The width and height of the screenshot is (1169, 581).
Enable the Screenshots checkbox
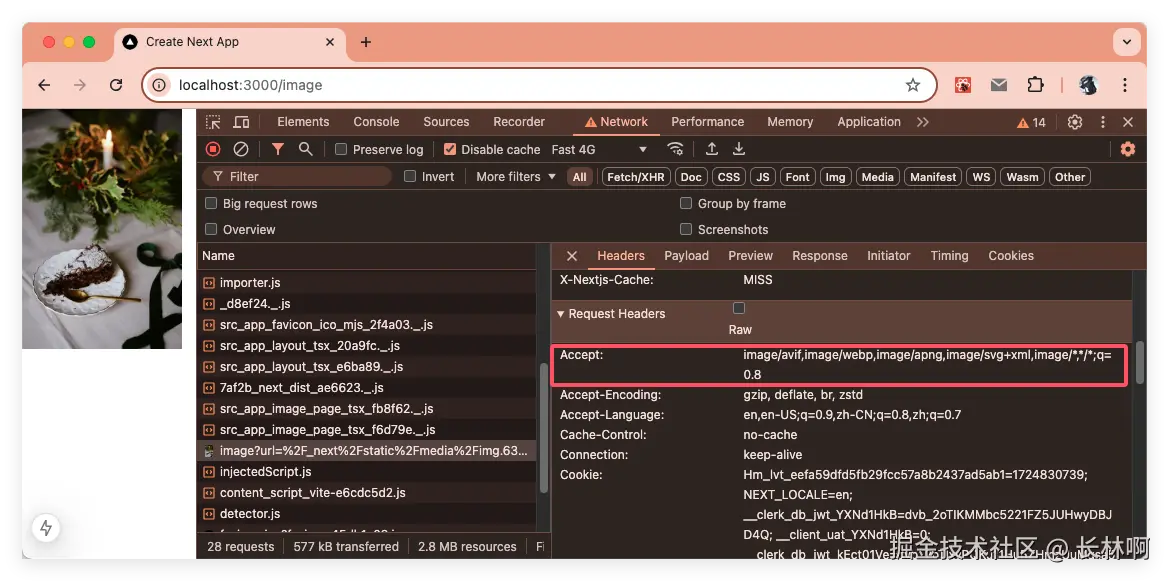686,230
